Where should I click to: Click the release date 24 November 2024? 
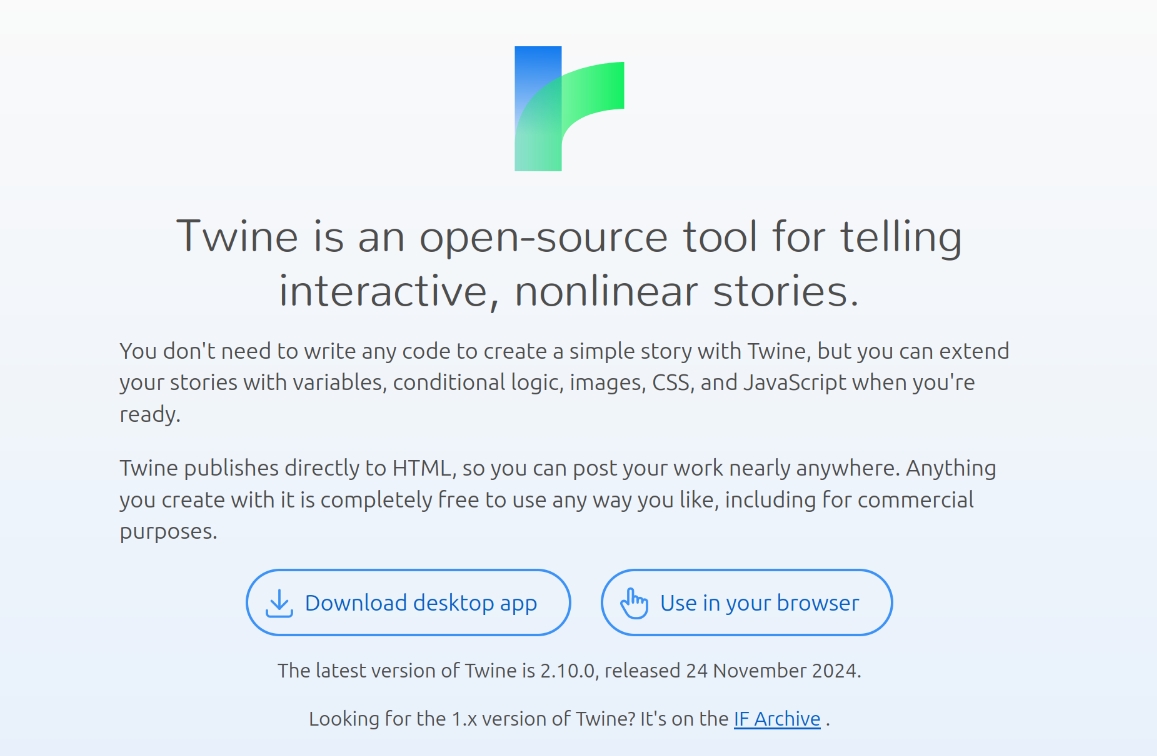pyautogui.click(x=772, y=670)
